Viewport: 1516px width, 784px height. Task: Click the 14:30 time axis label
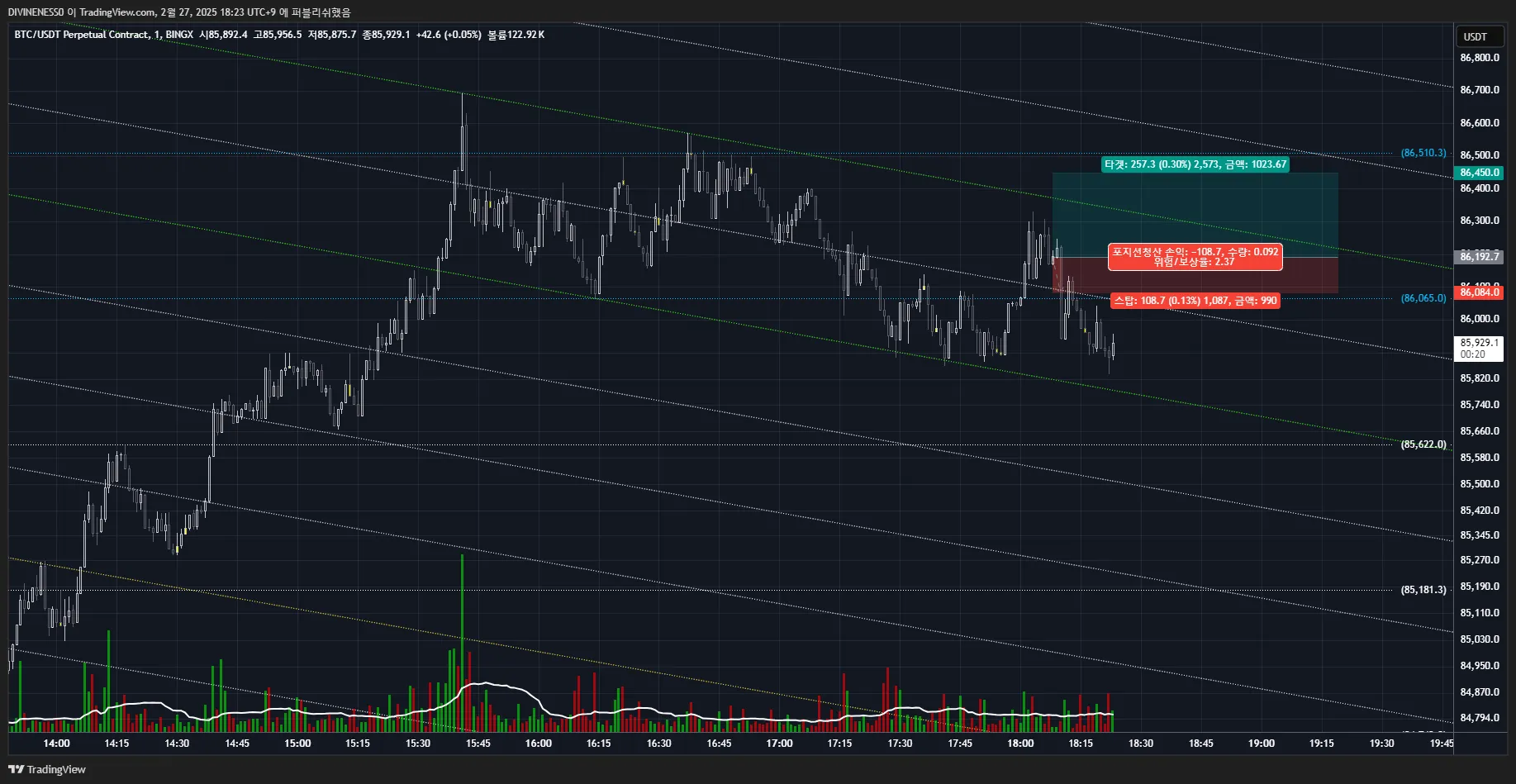coord(177,744)
